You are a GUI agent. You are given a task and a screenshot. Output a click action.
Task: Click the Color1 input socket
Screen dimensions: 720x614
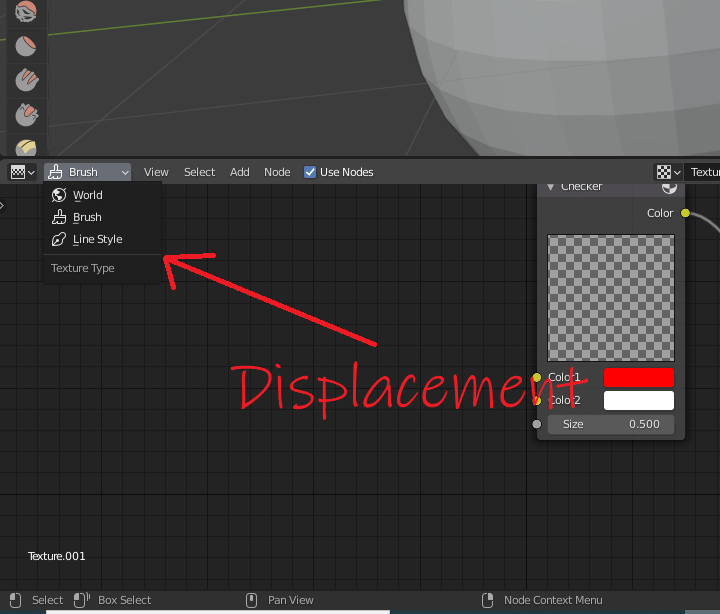(x=537, y=377)
